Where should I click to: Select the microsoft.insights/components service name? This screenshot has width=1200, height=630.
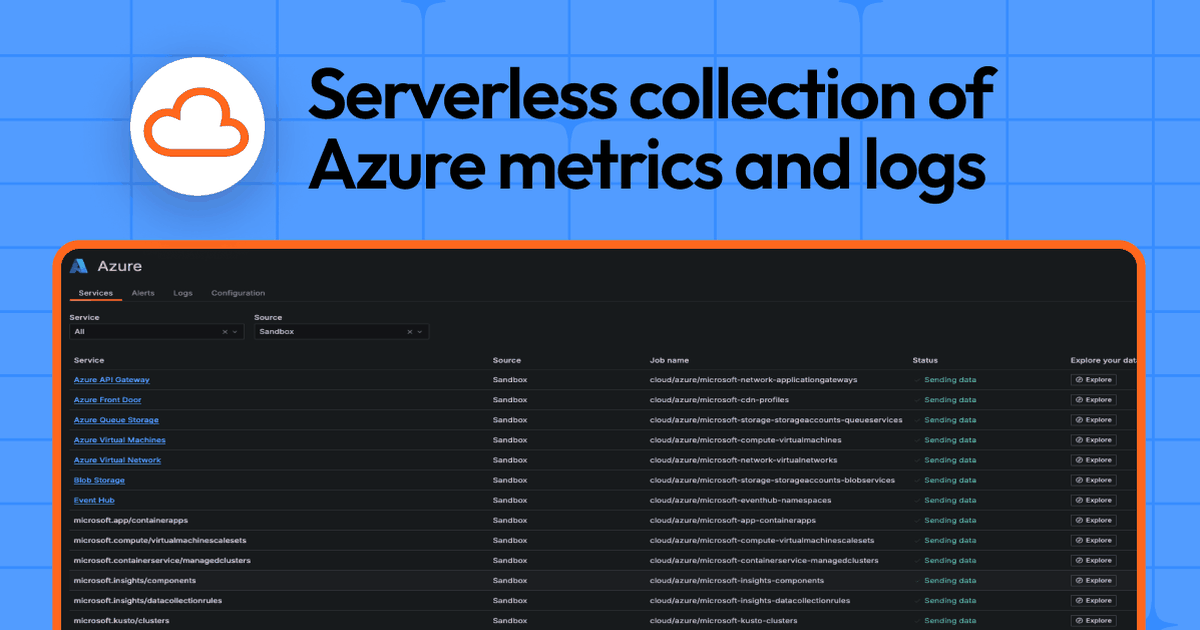click(135, 580)
